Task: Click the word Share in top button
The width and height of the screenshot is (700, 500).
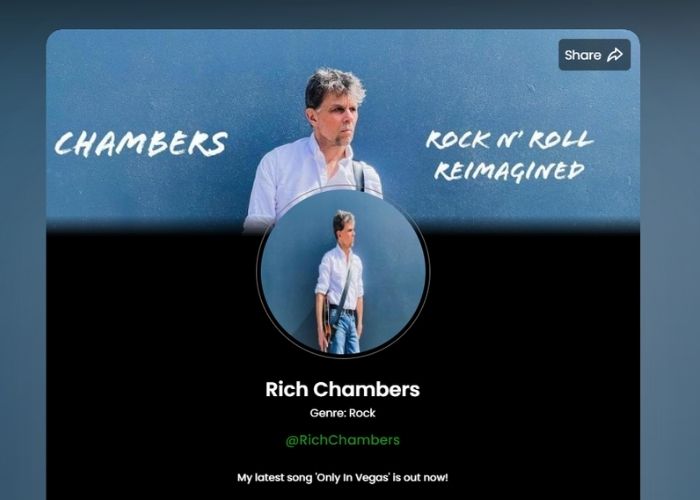Action: coord(583,55)
